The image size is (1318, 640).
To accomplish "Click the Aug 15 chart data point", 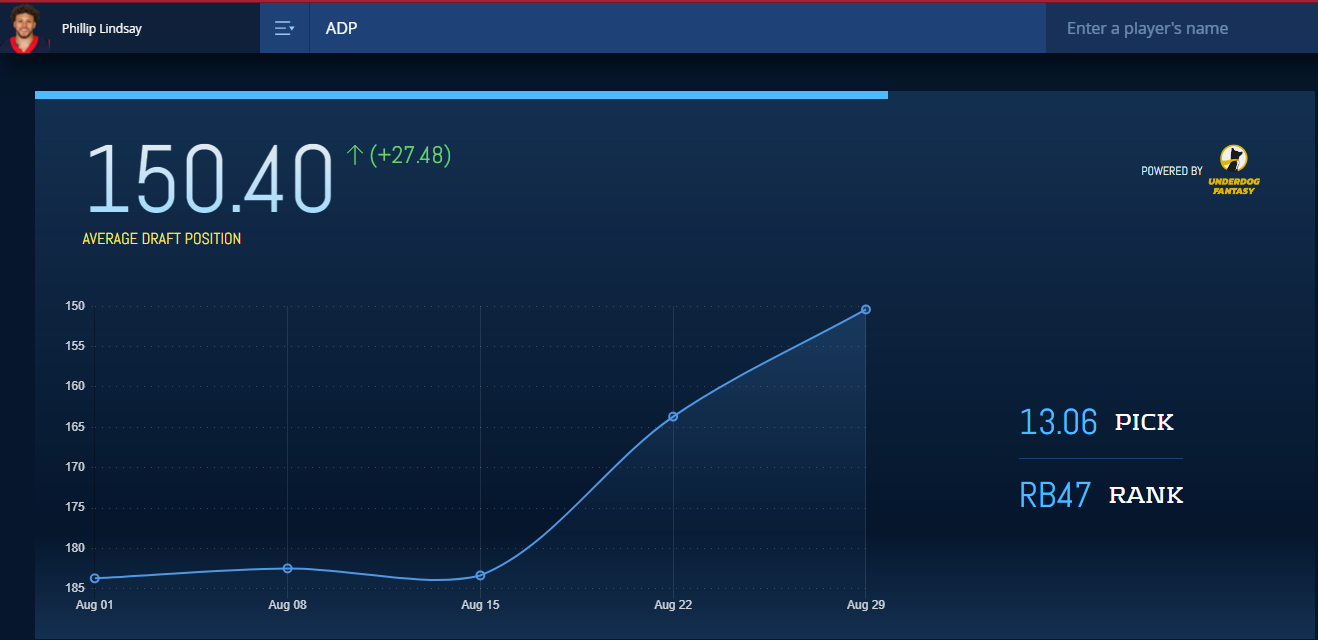I will coord(481,575).
